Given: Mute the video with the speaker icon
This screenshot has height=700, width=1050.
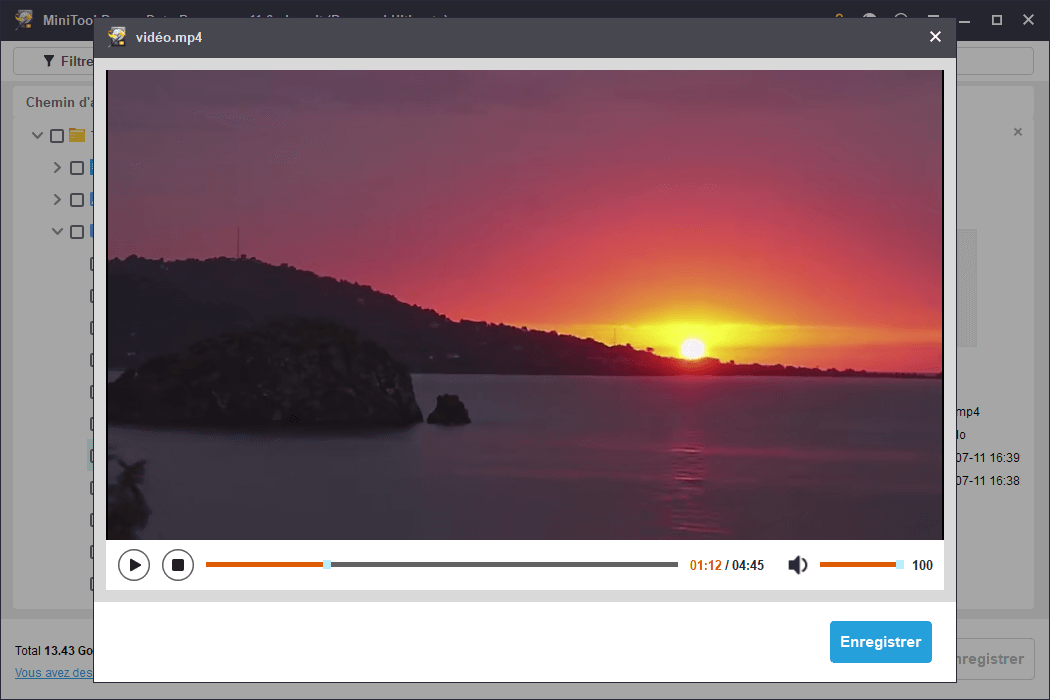Looking at the screenshot, I should 797,565.
